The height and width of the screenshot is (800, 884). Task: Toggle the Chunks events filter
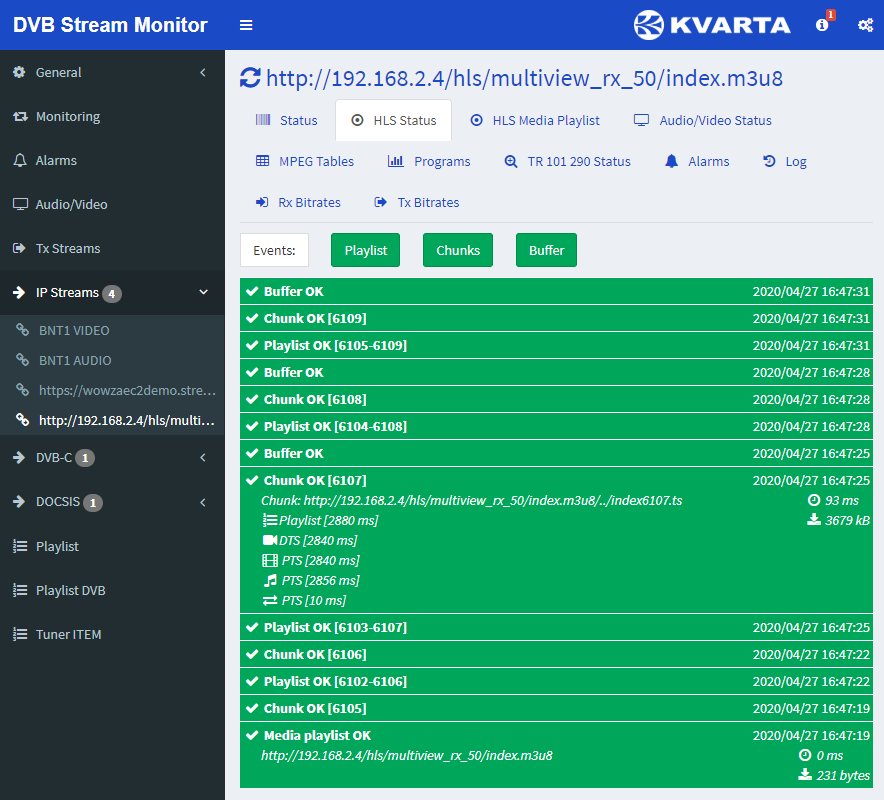458,250
